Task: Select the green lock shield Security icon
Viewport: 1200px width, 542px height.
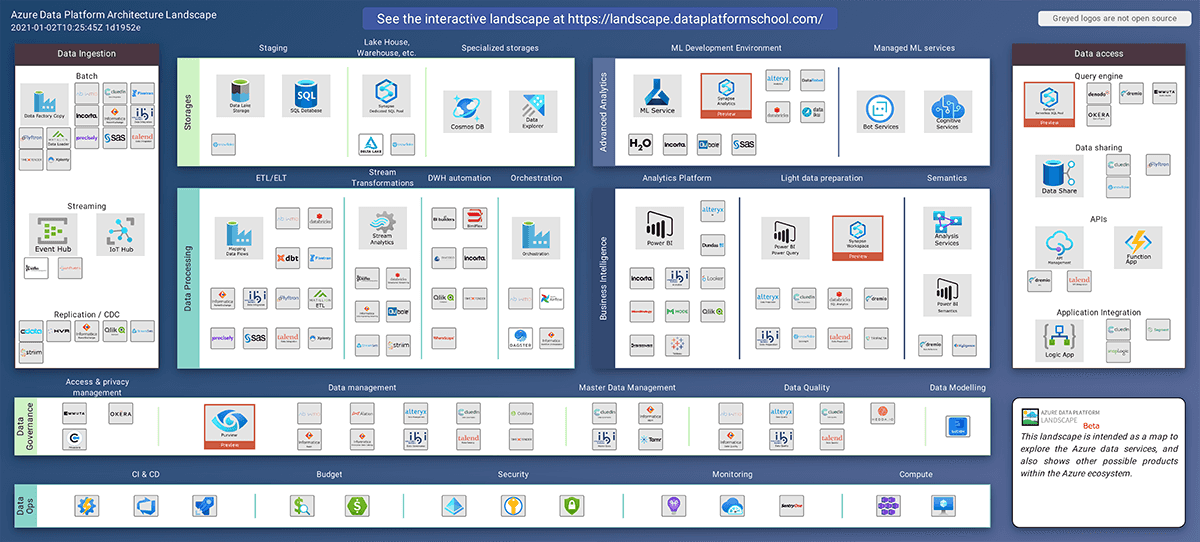Action: [x=572, y=506]
